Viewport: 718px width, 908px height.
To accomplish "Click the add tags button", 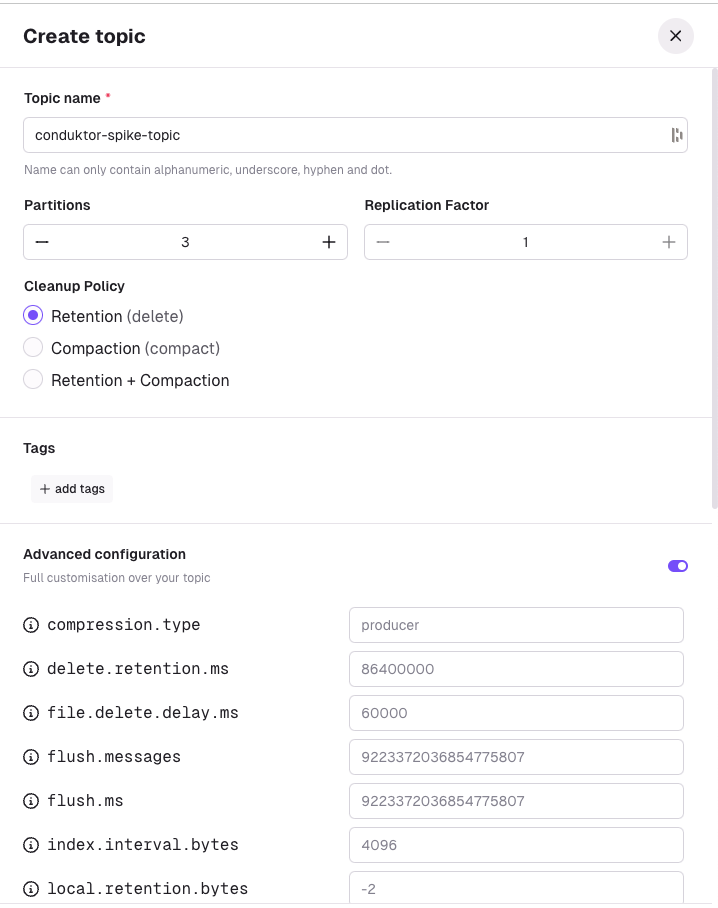I will click(72, 489).
